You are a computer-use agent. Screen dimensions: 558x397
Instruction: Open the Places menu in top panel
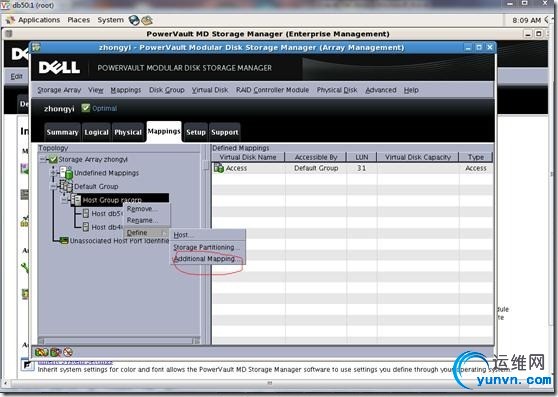click(x=79, y=20)
